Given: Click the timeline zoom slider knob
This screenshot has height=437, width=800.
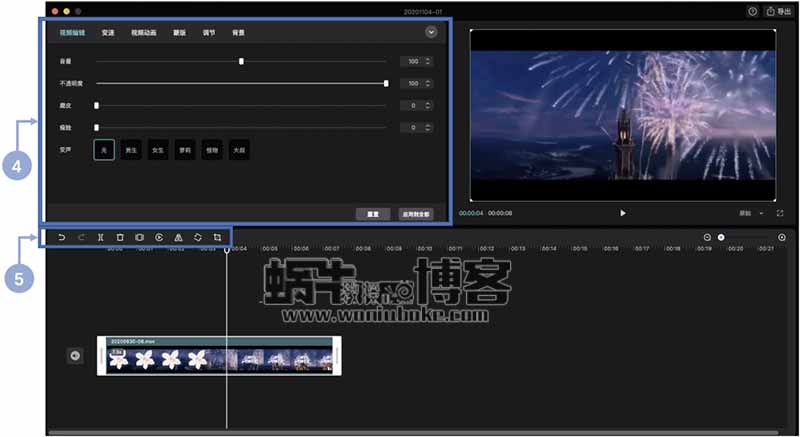Looking at the screenshot, I should 721,237.
